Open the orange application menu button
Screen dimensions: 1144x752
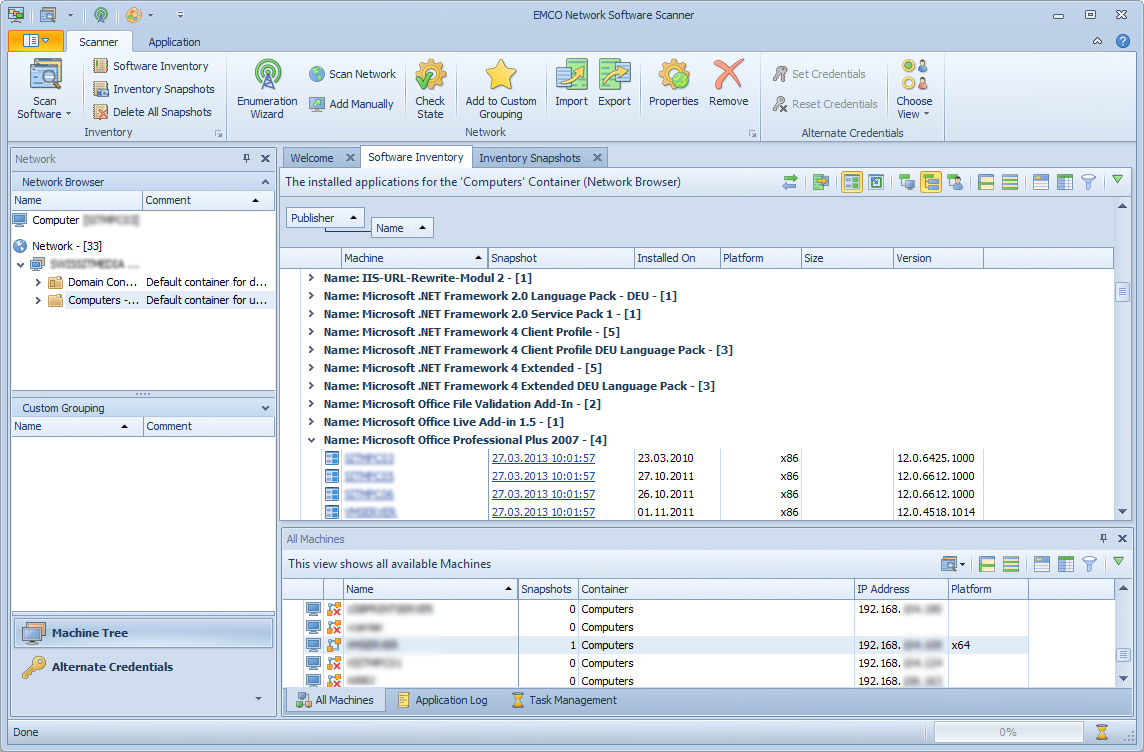tap(36, 41)
